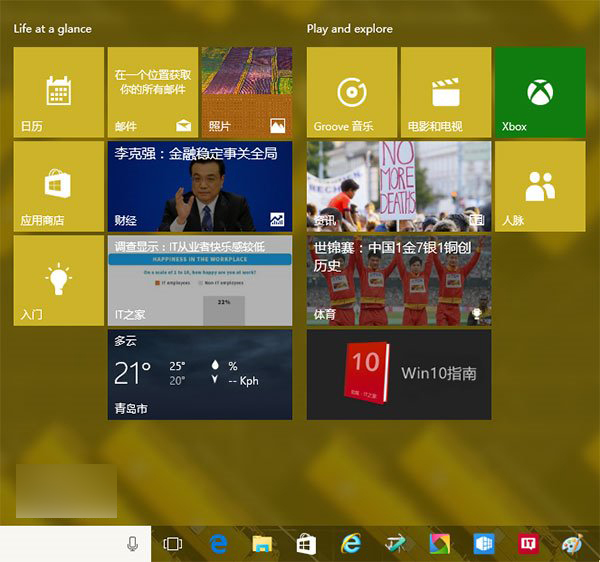This screenshot has height=562, width=600.
Task: Click the microphone icon in search box
Action: click(x=132, y=543)
